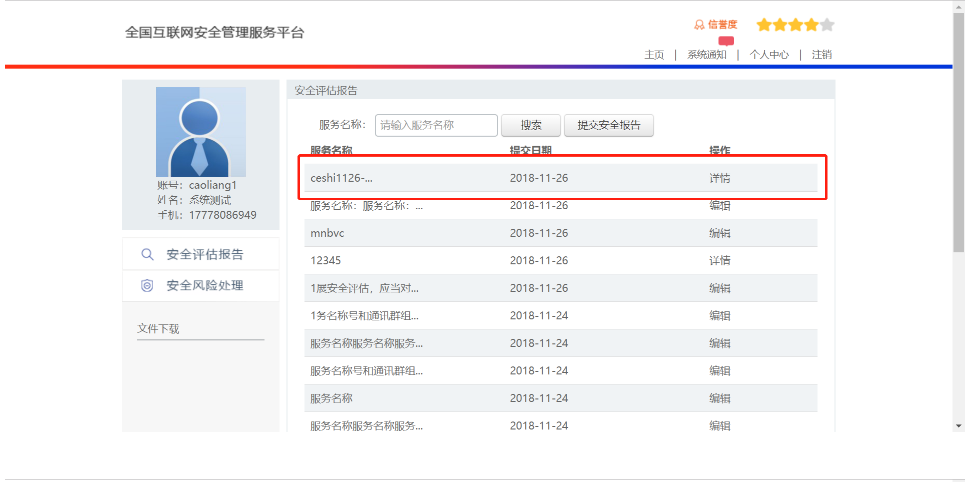Open 详情 for the ceshi1126 row
Screen dimensions: 966x482
pyautogui.click(x=720, y=178)
